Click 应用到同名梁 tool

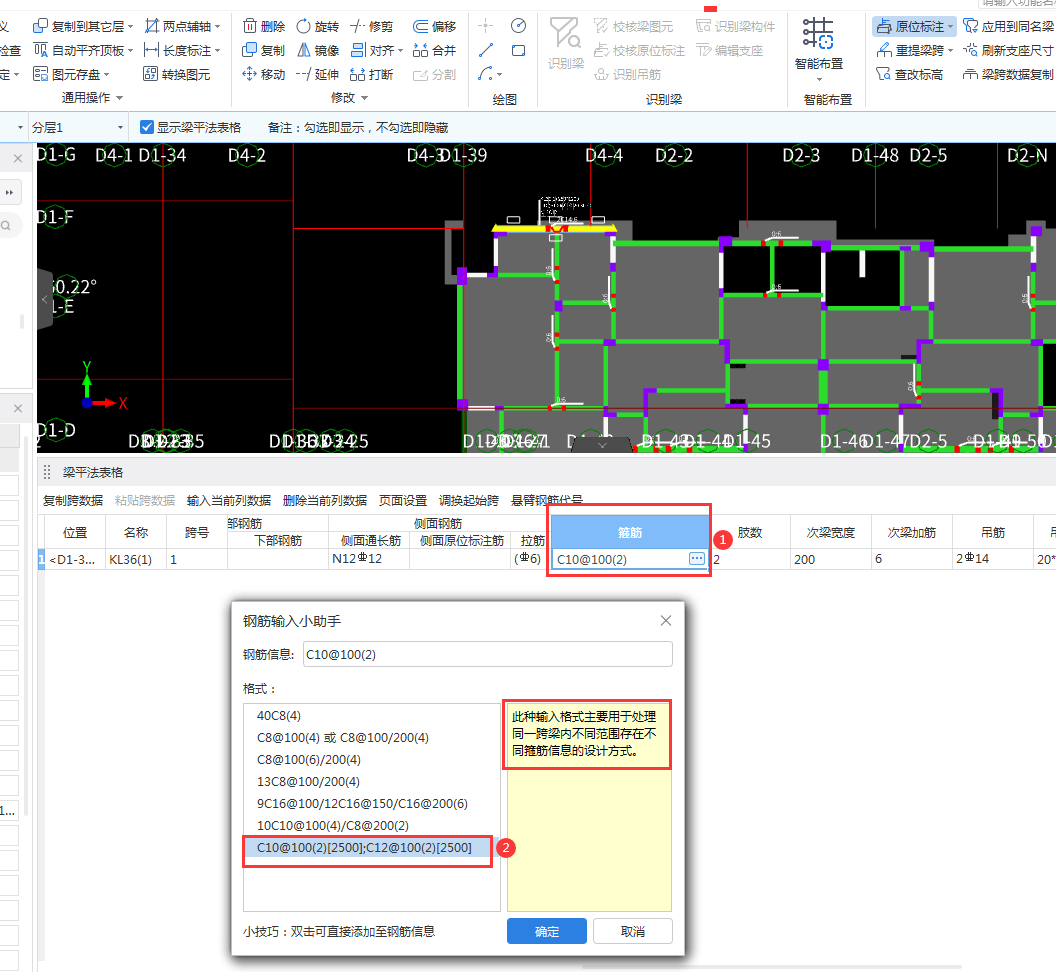tap(1009, 26)
